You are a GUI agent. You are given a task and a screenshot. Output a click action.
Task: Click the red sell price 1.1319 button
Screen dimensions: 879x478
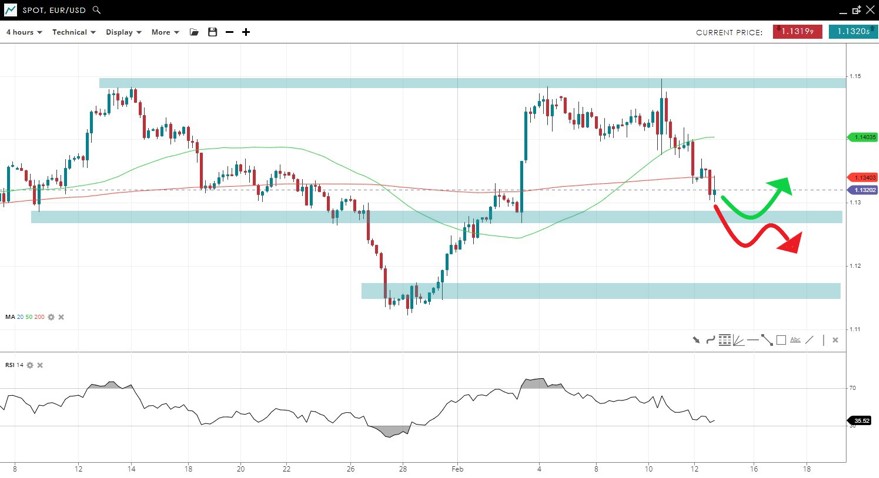[797, 32]
